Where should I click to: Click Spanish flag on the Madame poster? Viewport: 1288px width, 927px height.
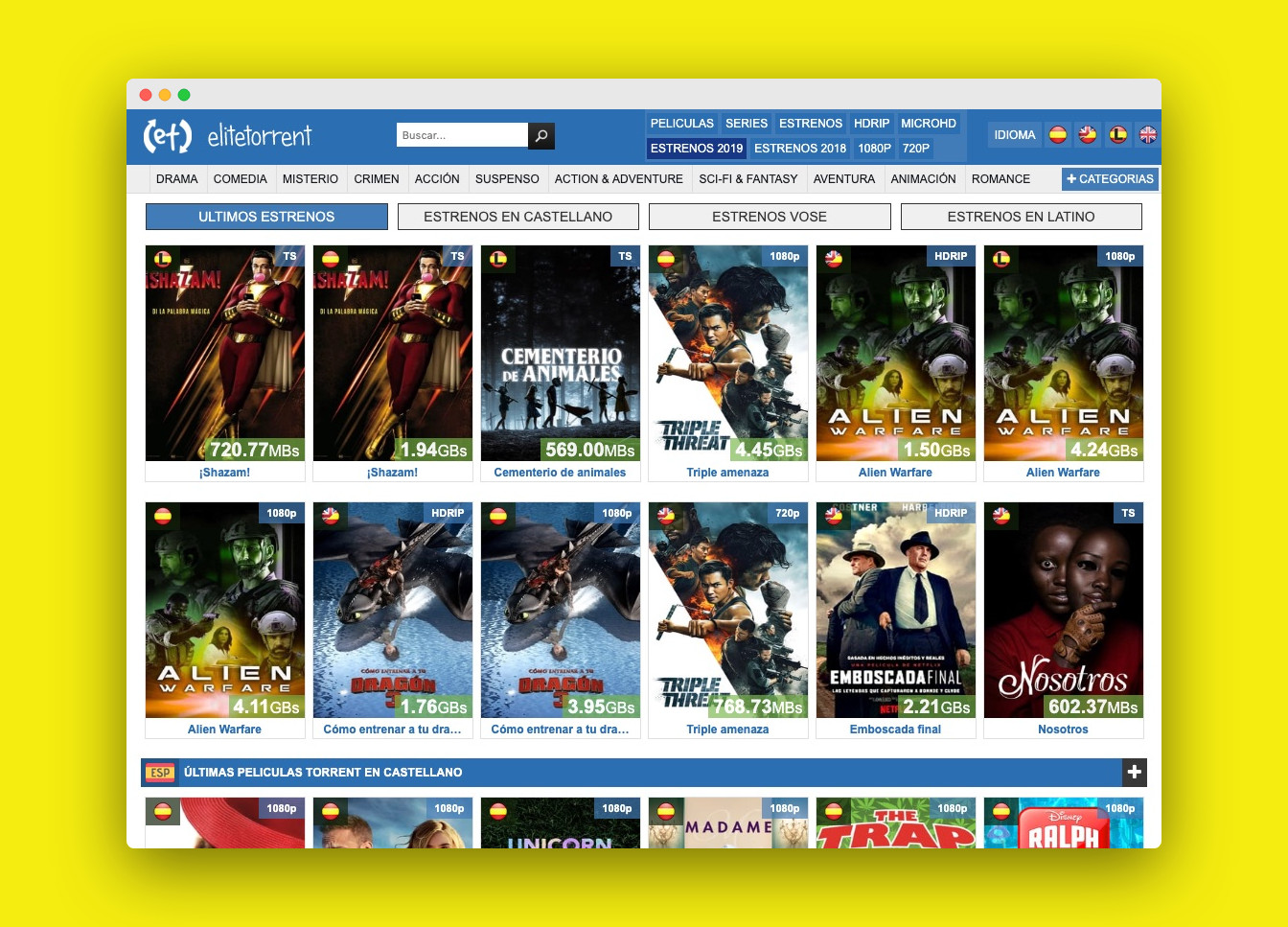666,811
